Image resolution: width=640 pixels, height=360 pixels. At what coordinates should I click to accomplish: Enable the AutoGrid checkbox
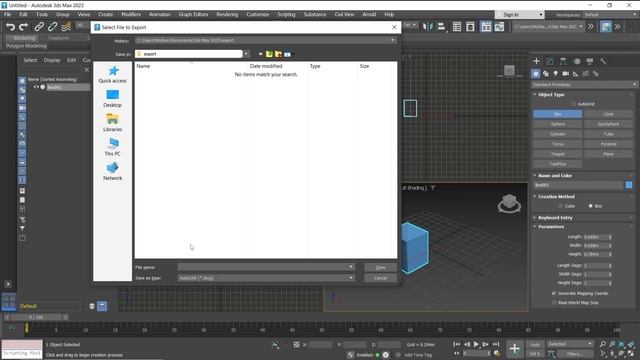coord(573,104)
